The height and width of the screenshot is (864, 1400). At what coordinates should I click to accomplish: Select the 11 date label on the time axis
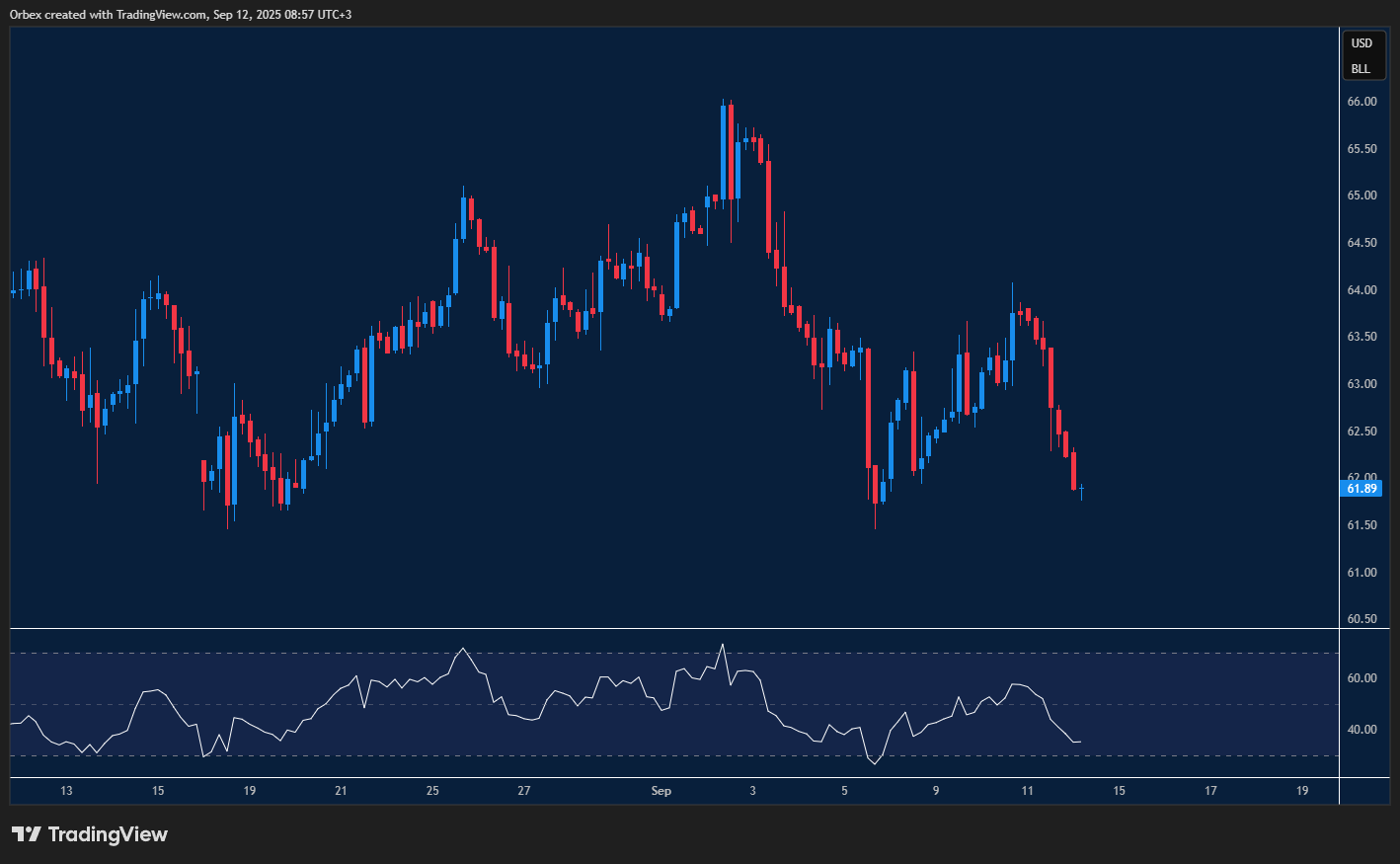tap(1028, 791)
